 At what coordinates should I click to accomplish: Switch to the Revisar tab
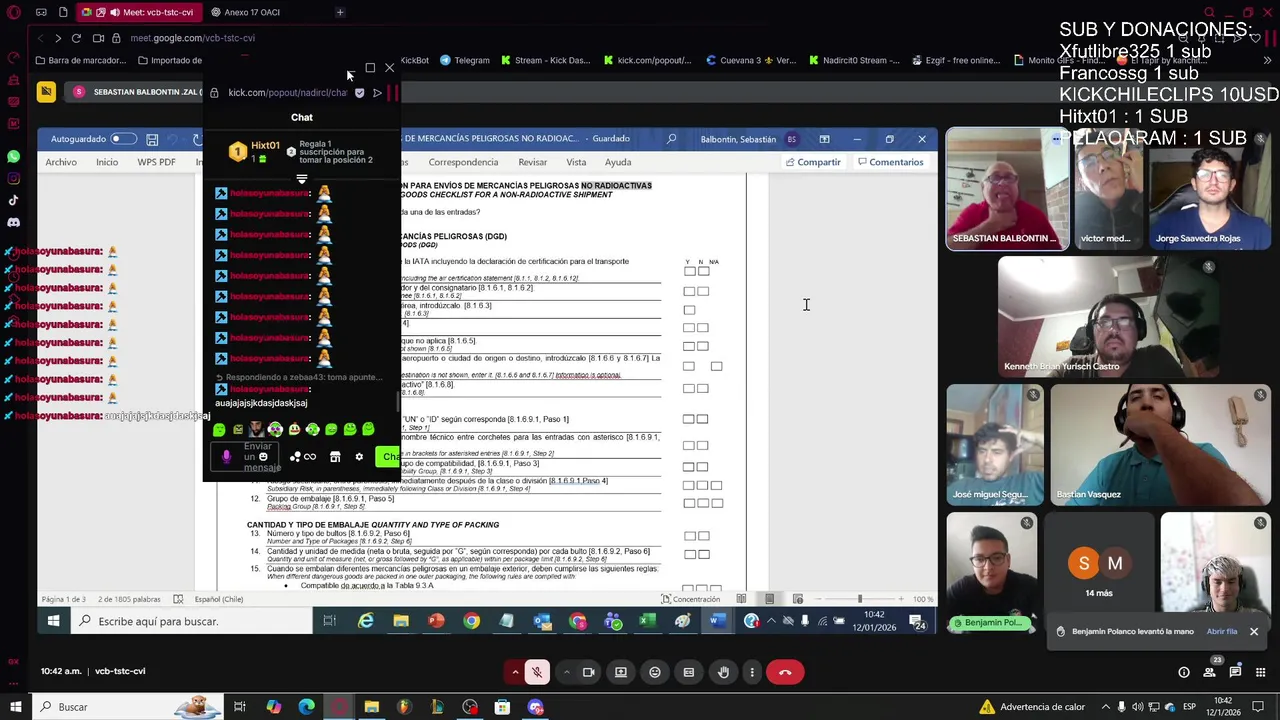pos(533,162)
